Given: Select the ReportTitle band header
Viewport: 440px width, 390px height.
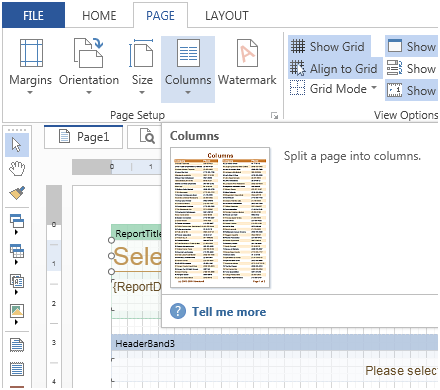Looking at the screenshot, I should tap(136, 233).
